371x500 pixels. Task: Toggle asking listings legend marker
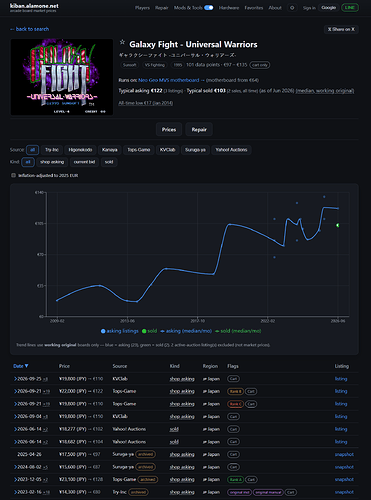(103, 331)
